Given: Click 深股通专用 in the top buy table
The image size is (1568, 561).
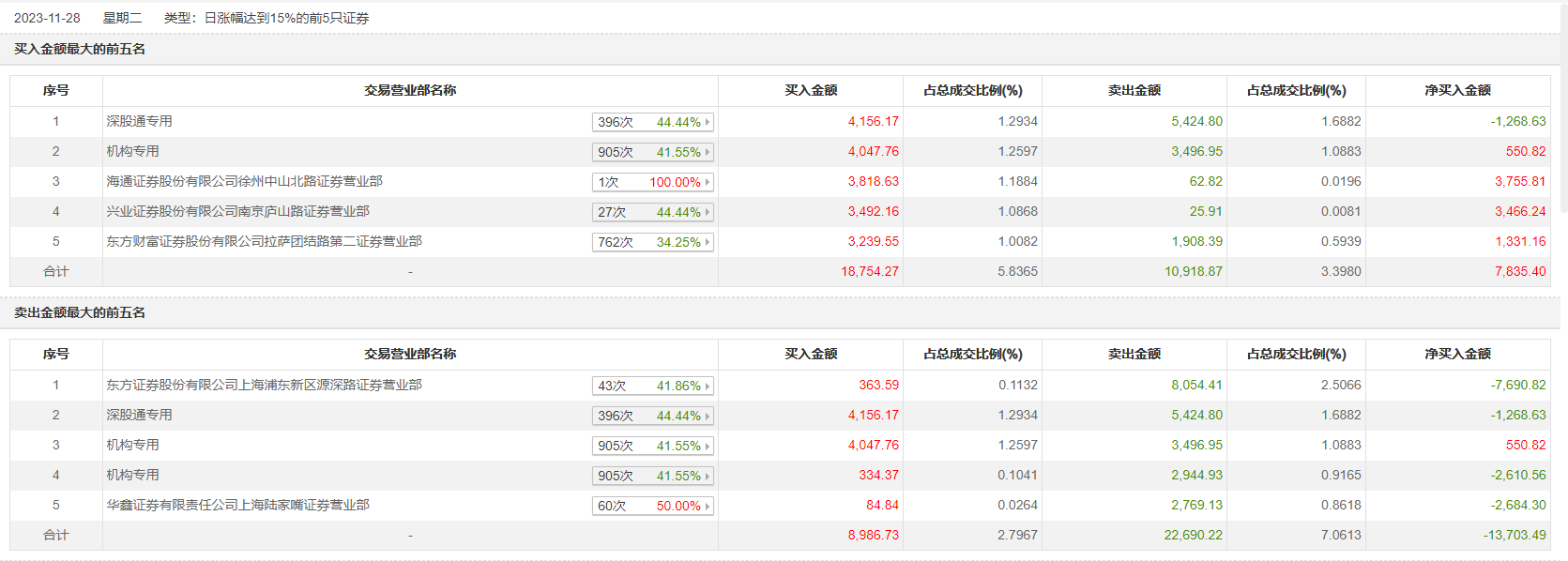Looking at the screenshot, I should tap(139, 121).
